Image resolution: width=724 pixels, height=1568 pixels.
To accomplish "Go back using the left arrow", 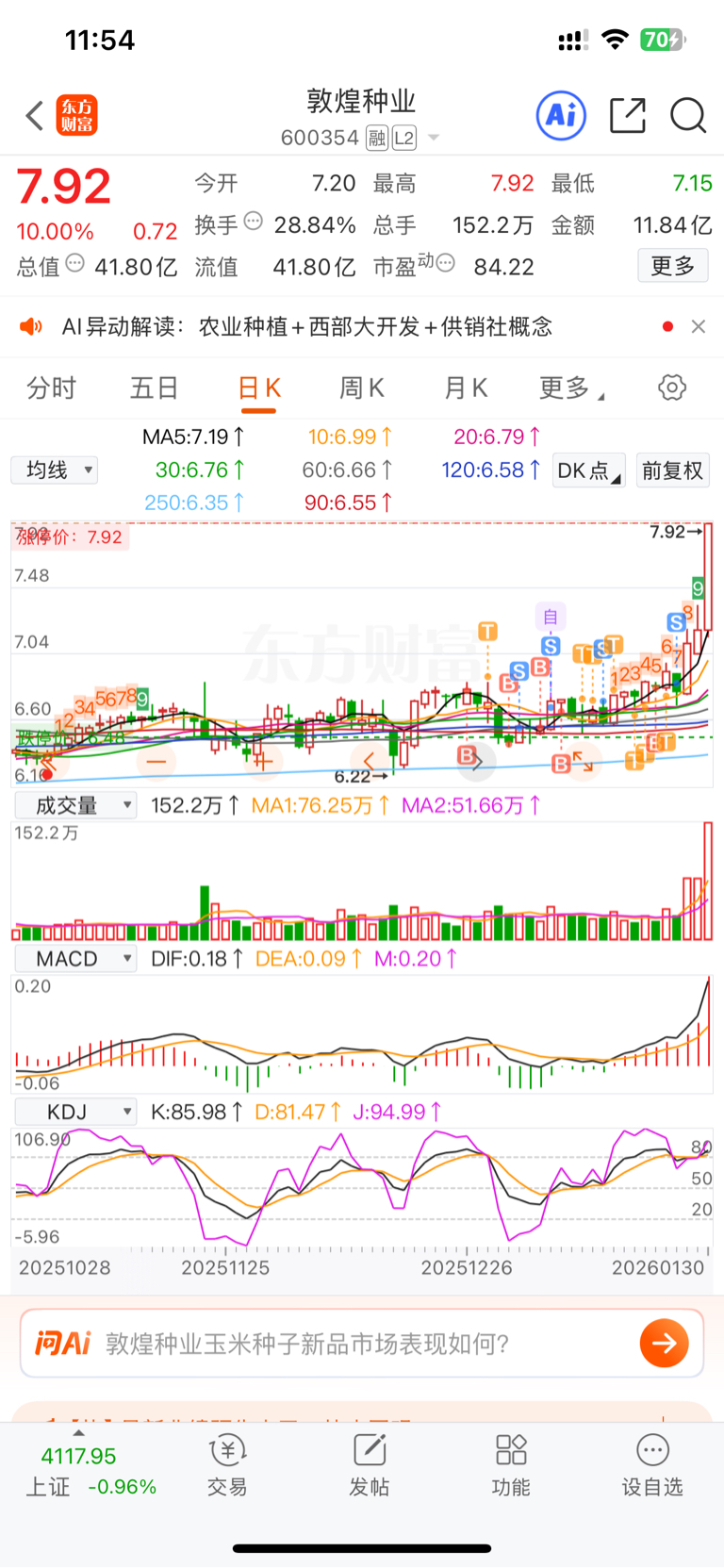I will click(35, 116).
